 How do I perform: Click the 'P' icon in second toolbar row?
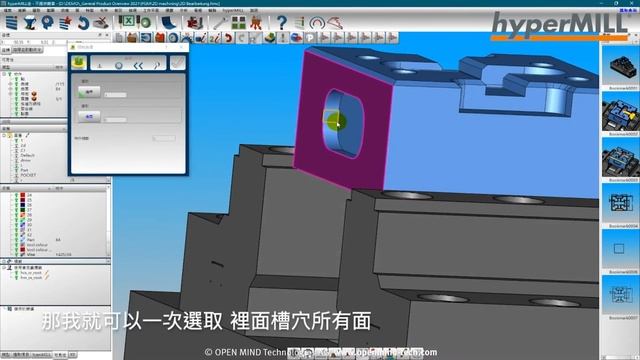tap(310, 38)
